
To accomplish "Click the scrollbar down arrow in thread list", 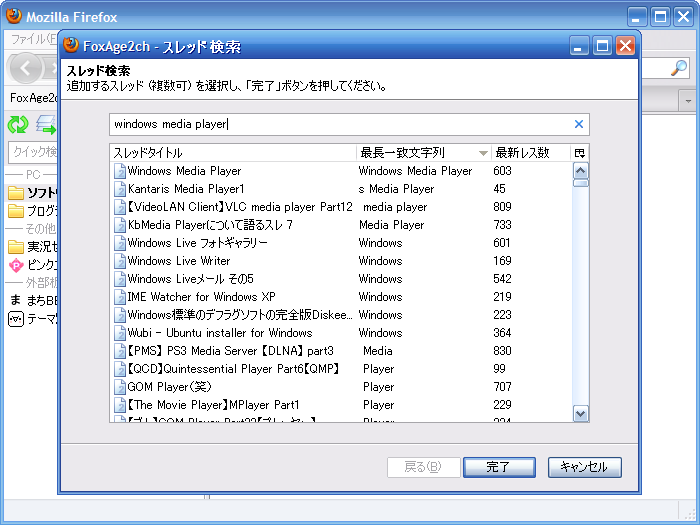I will click(x=580, y=413).
